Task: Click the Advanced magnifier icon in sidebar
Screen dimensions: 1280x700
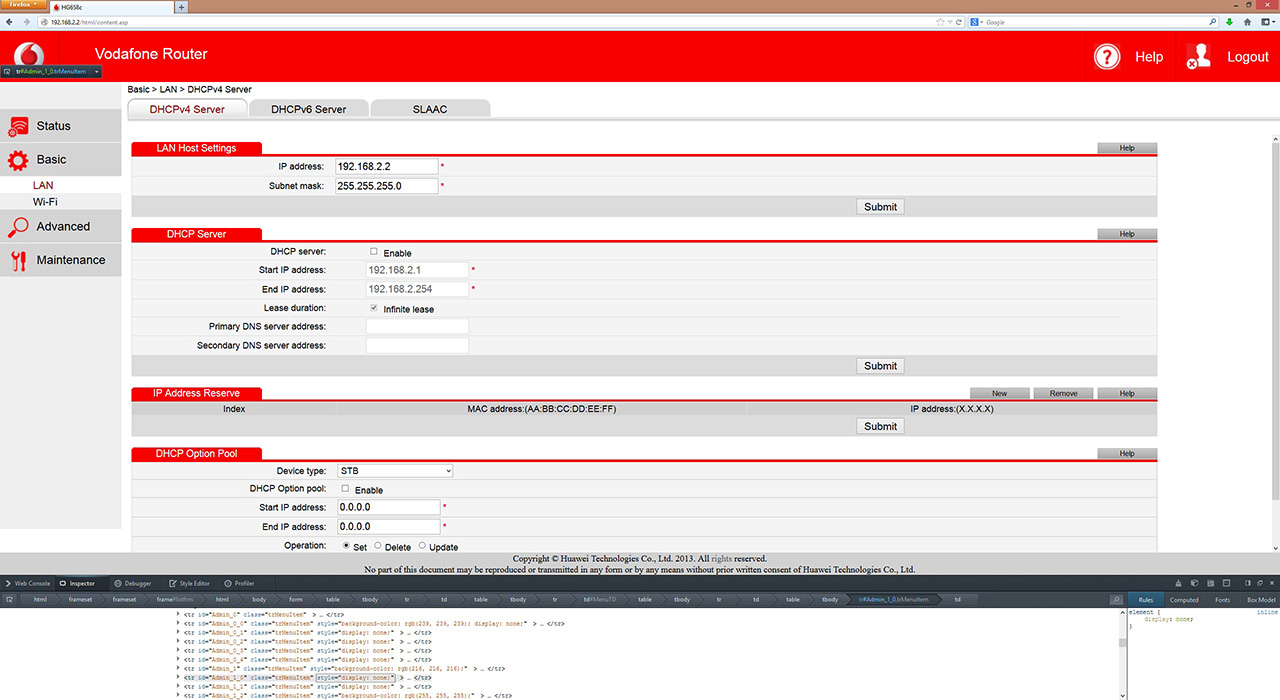Action: point(18,227)
